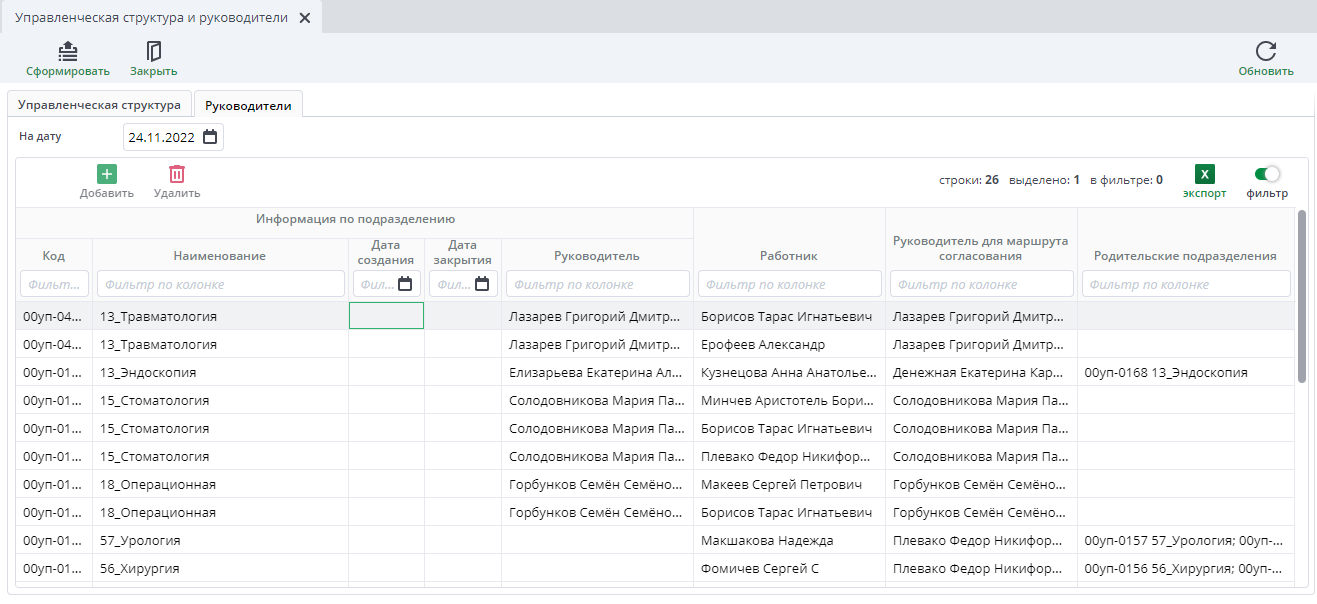Toggle the фильтр switch
Image resolution: width=1317 pixels, height=604 pixels.
1267,174
